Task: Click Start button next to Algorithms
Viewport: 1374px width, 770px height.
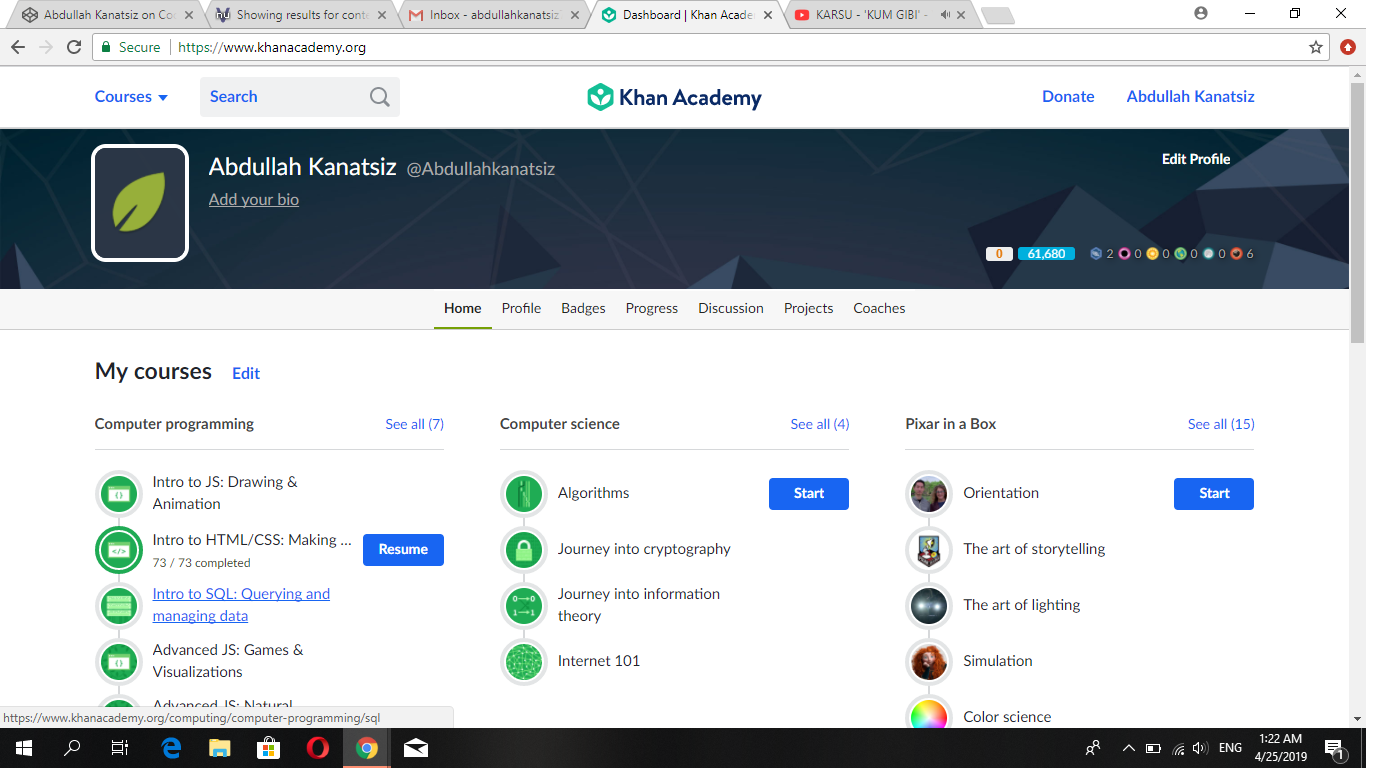Action: click(809, 494)
